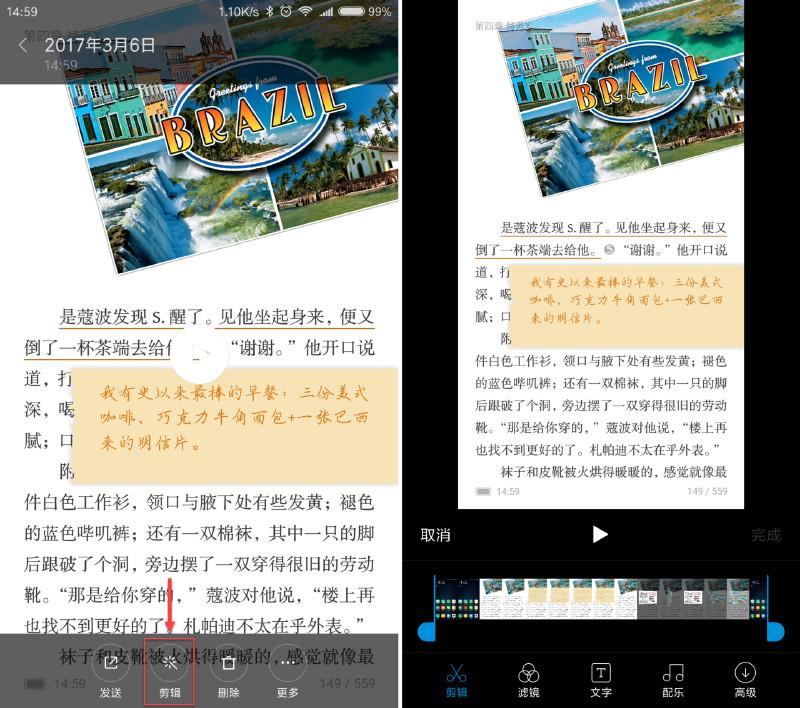Open the 更多 more options
The height and width of the screenshot is (708, 800).
[287, 663]
